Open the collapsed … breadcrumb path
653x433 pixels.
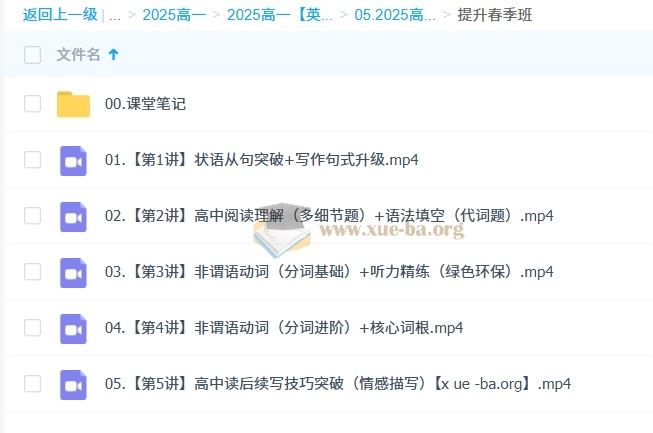[x=115, y=16]
